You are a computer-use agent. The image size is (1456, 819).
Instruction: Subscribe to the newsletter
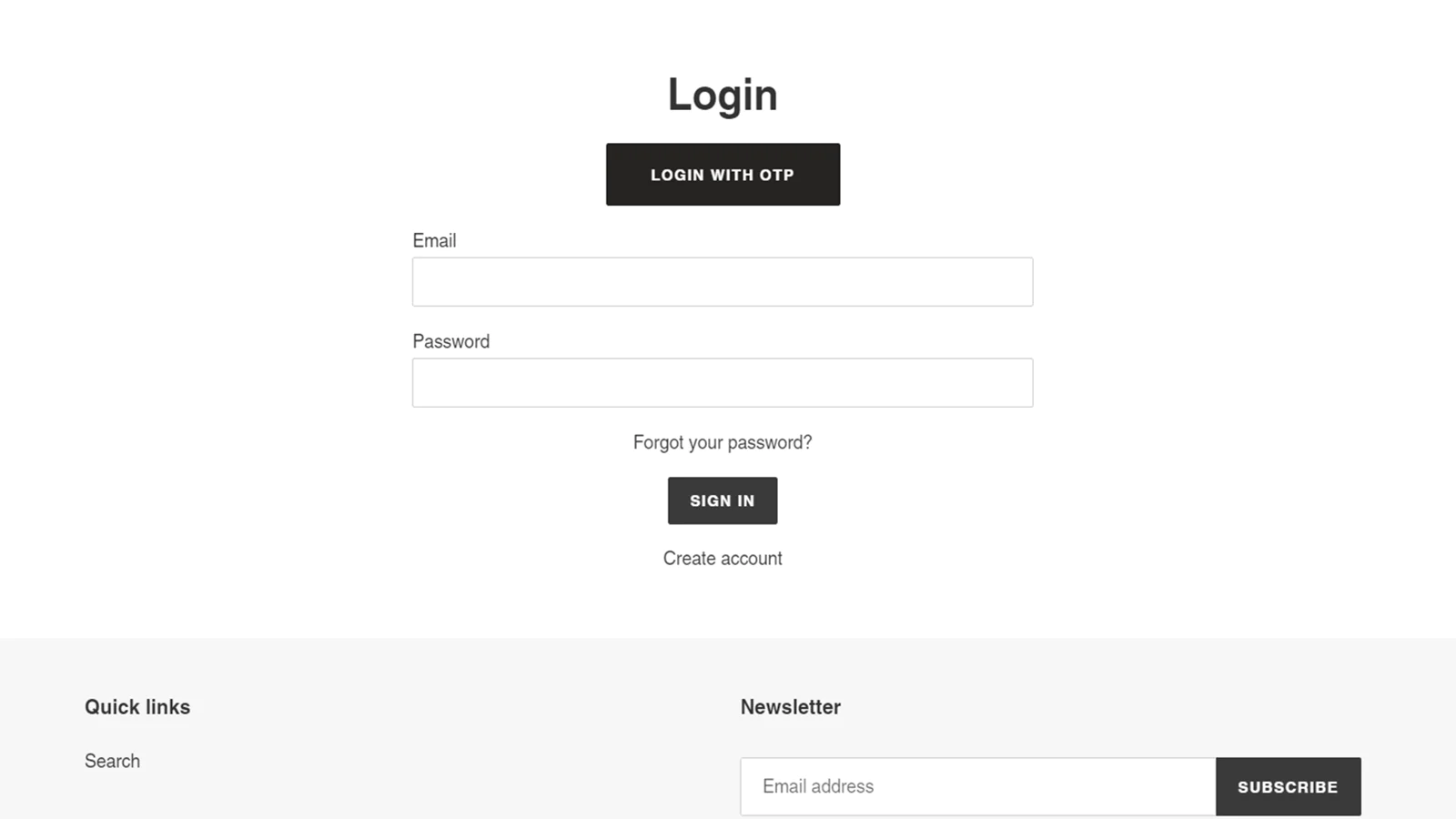(x=1288, y=786)
